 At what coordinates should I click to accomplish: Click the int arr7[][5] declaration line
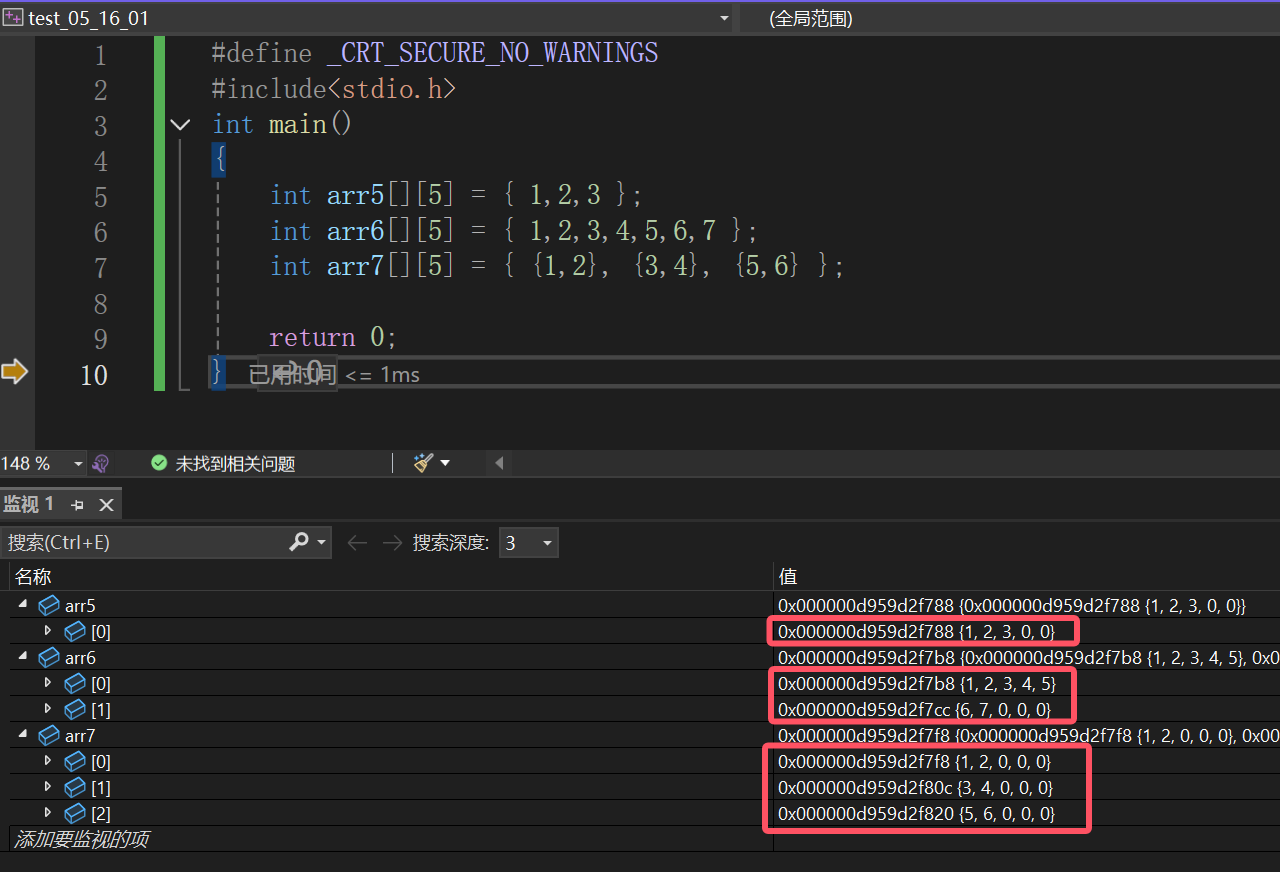tap(558, 267)
